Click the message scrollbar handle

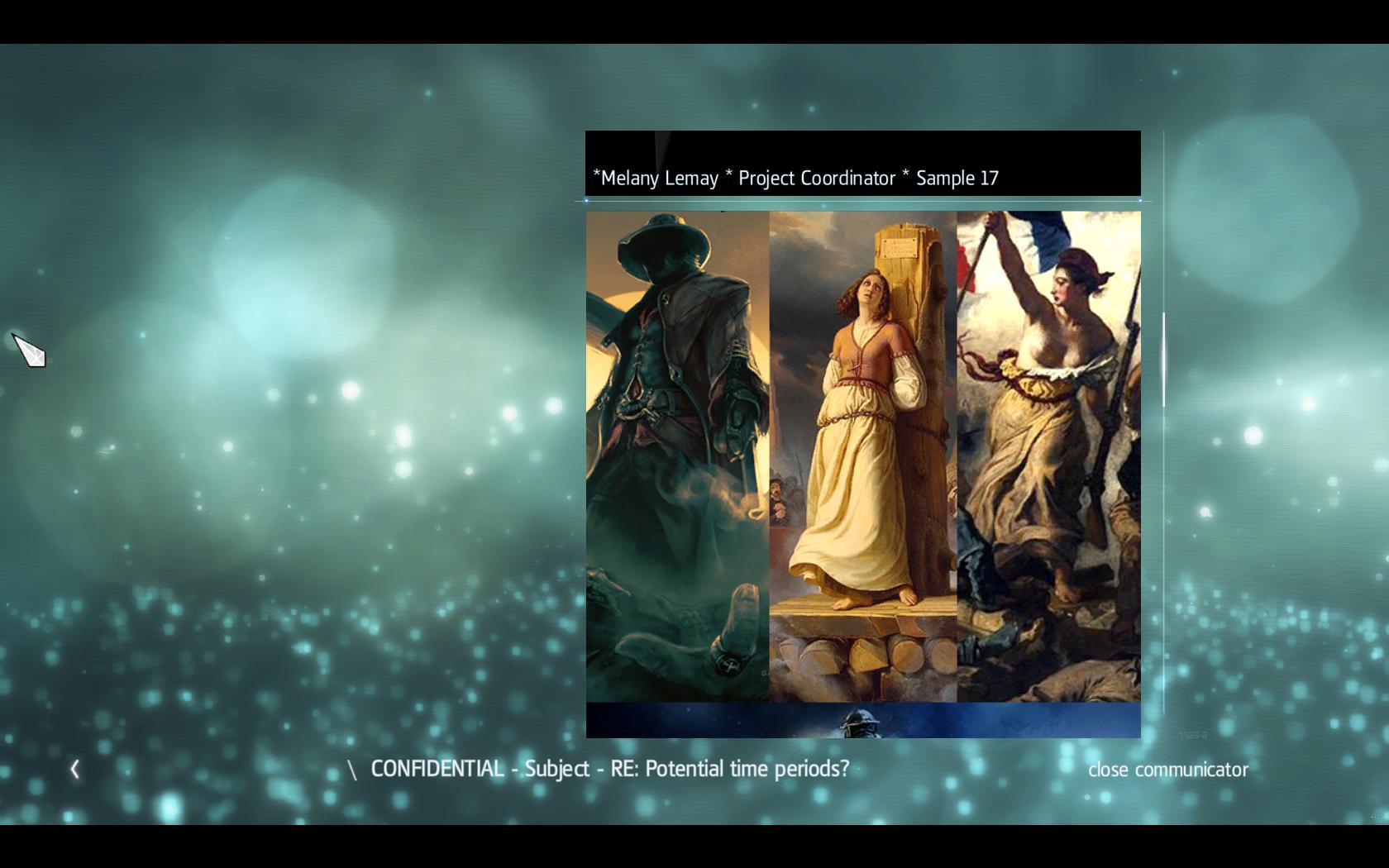pyautogui.click(x=1164, y=360)
